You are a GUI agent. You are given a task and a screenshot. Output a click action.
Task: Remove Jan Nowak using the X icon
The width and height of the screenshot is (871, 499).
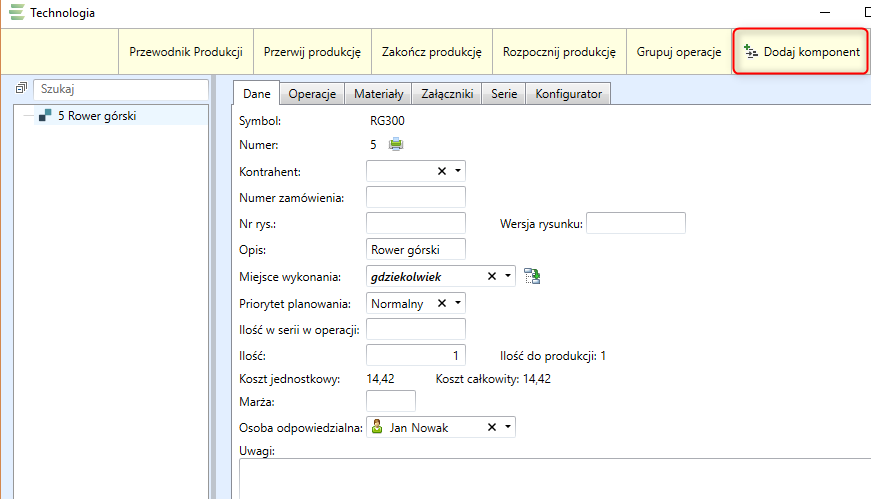(x=492, y=427)
